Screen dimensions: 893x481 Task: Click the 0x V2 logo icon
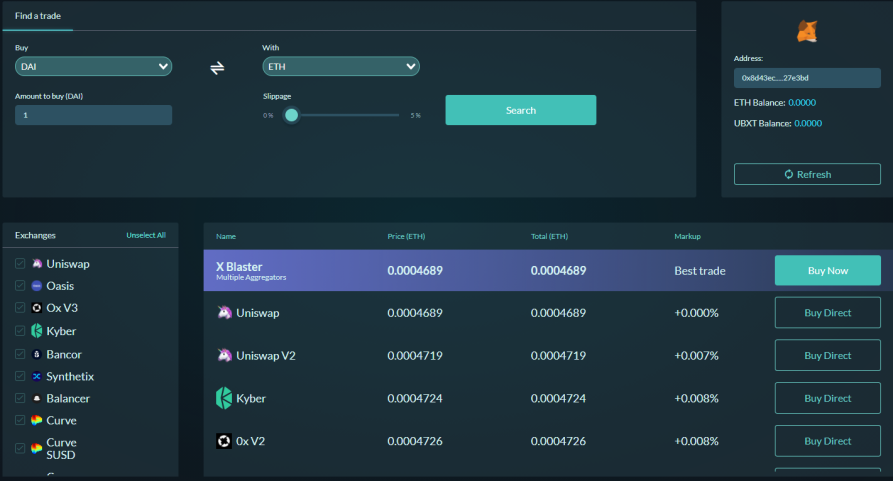[224, 441]
